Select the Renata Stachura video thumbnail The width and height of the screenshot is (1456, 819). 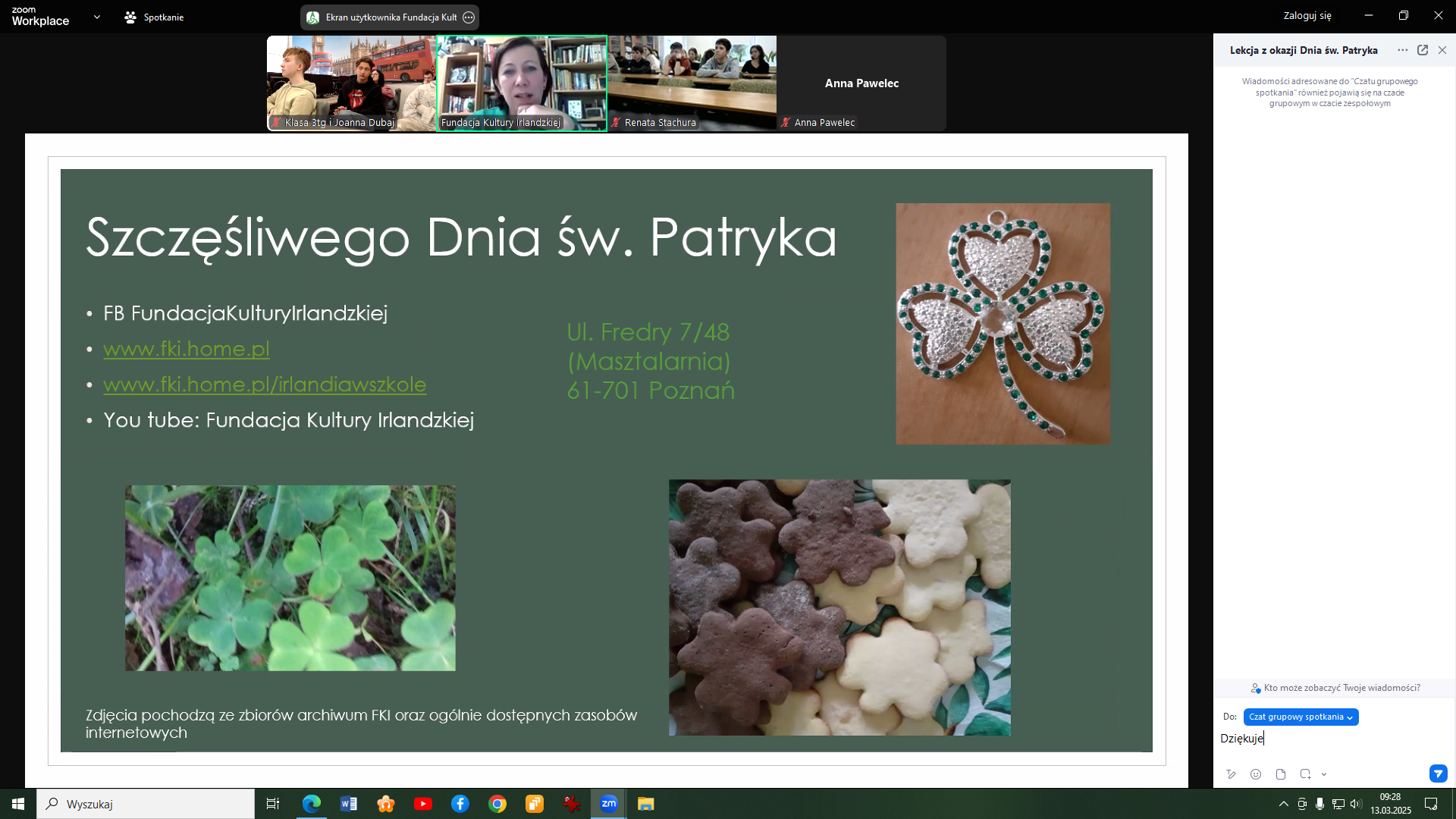coord(692,82)
